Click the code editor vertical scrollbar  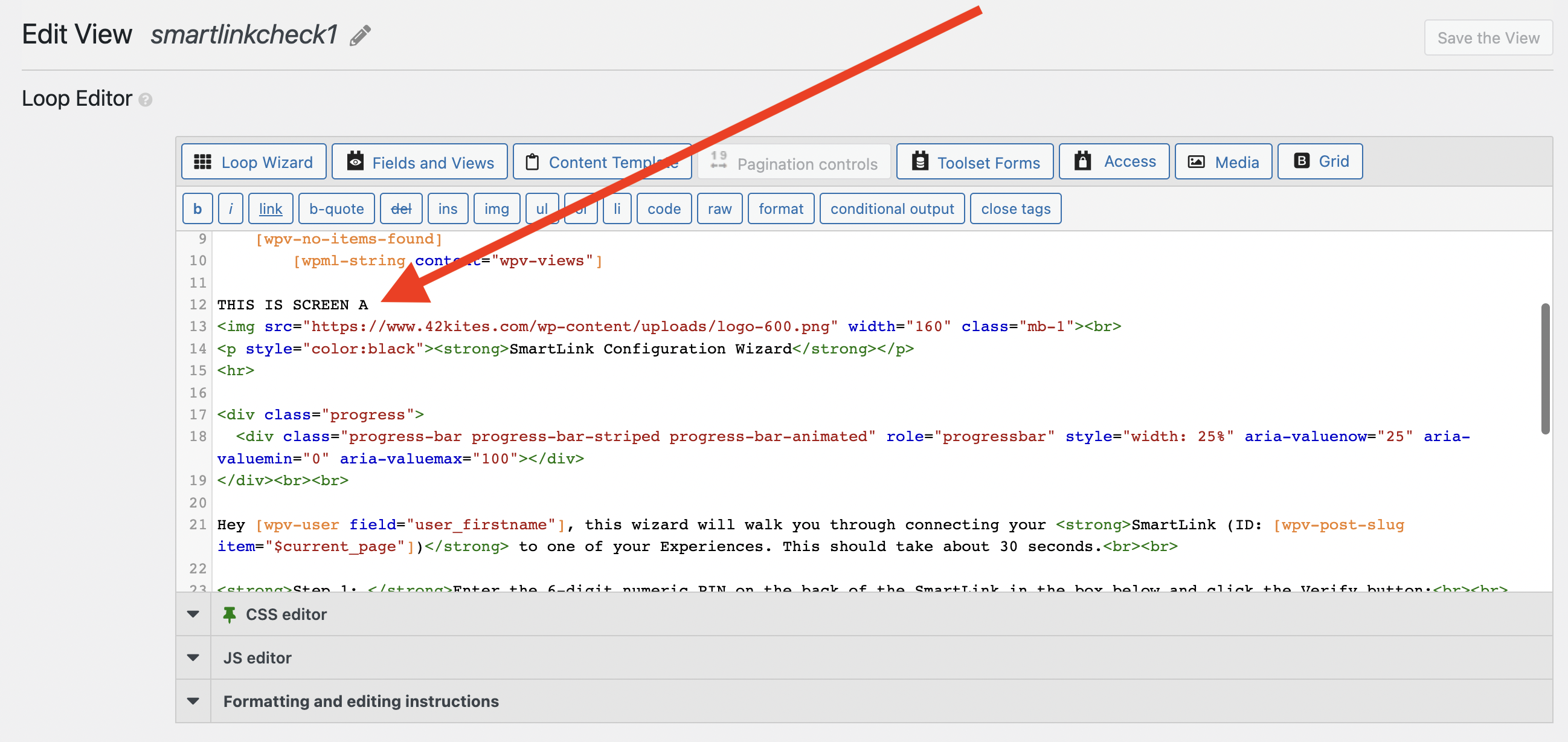1545,369
